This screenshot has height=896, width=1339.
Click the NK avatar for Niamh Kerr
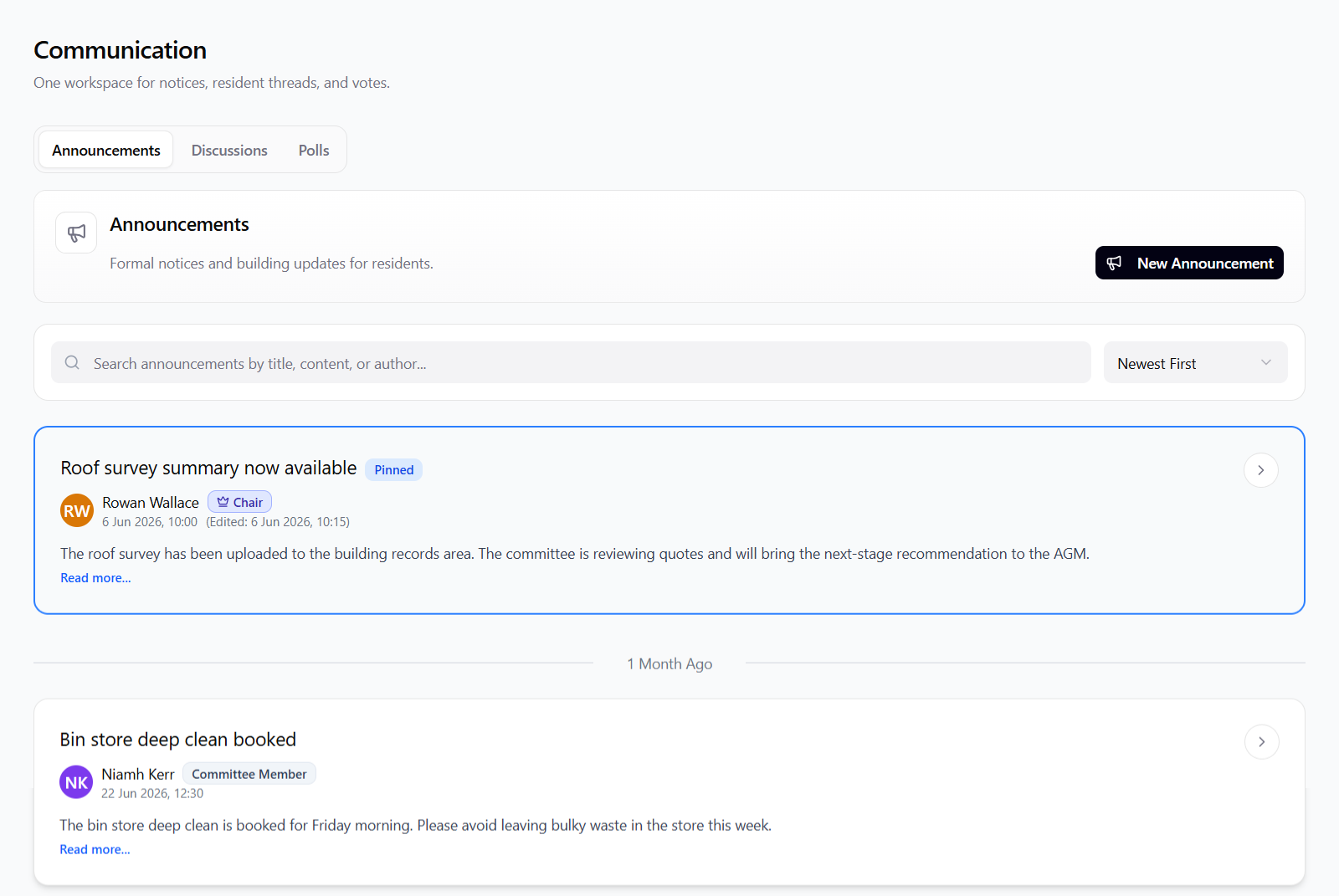(76, 782)
